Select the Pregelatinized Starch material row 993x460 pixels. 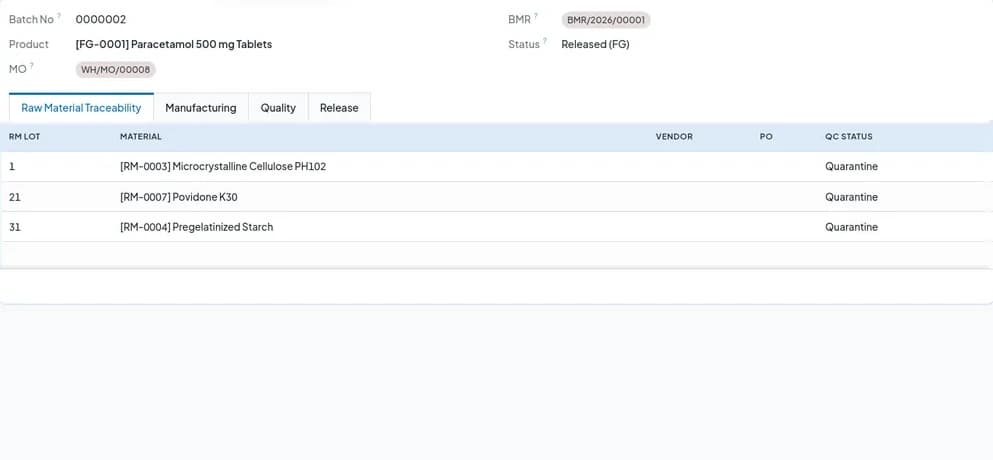tap(494, 227)
